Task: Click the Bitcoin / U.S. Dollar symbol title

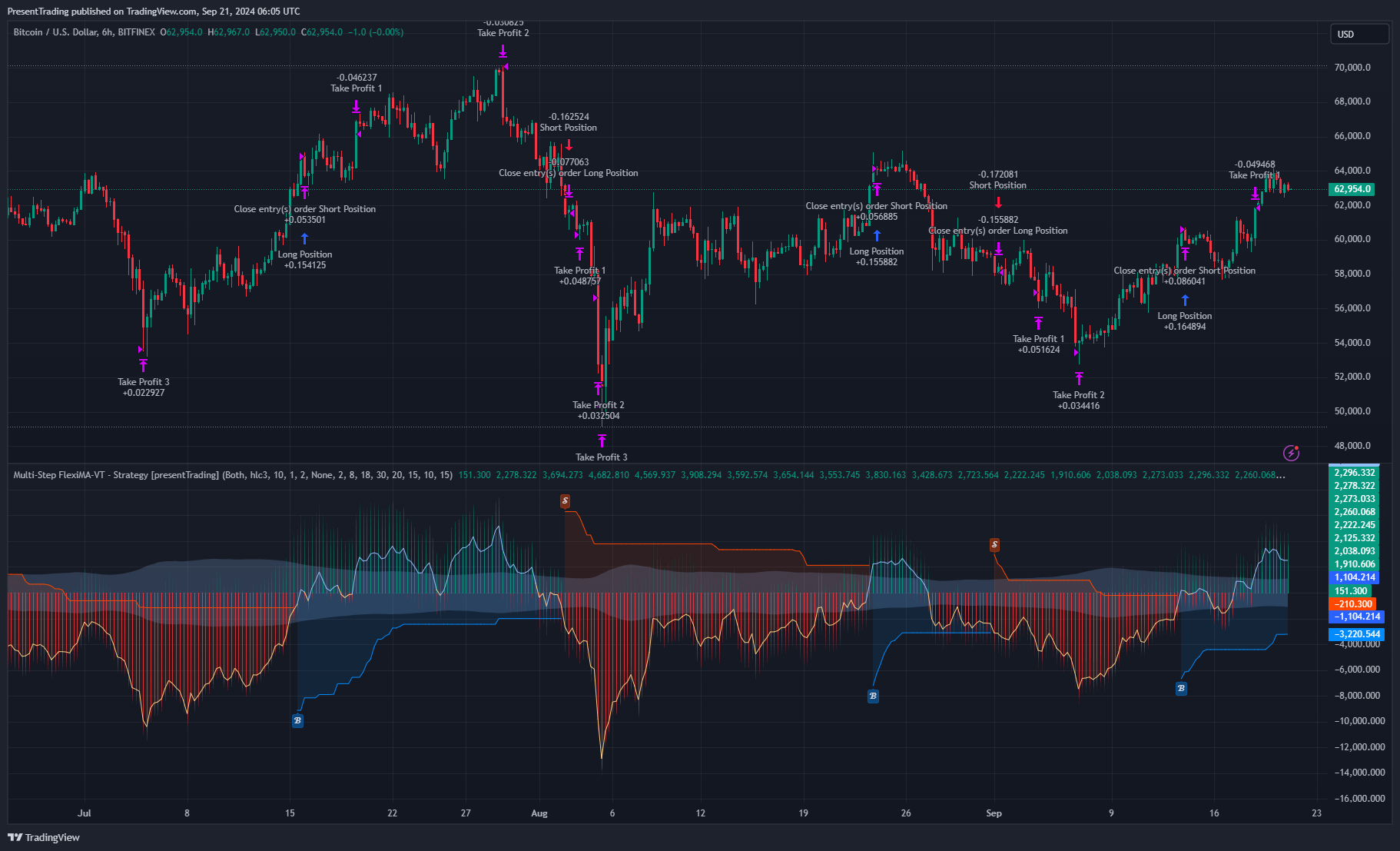Action: pyautogui.click(x=85, y=32)
